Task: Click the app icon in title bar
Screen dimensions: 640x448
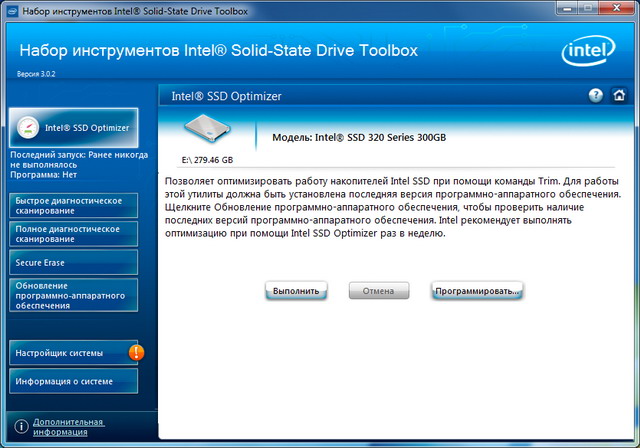Action: (13, 11)
